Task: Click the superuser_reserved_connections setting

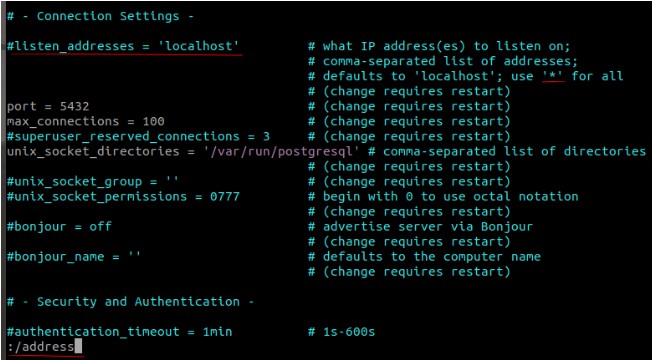Action: 138,136
